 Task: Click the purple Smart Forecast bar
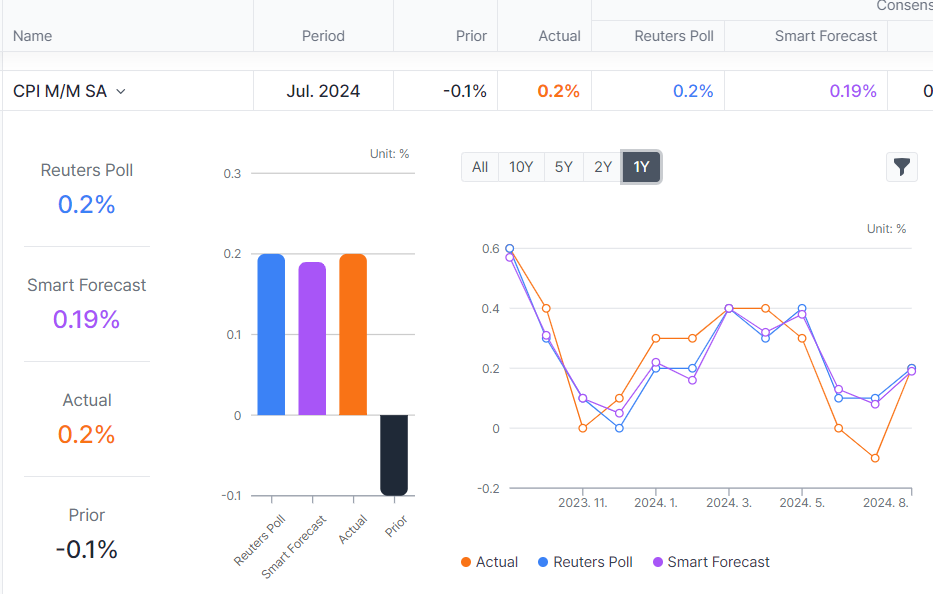point(312,340)
